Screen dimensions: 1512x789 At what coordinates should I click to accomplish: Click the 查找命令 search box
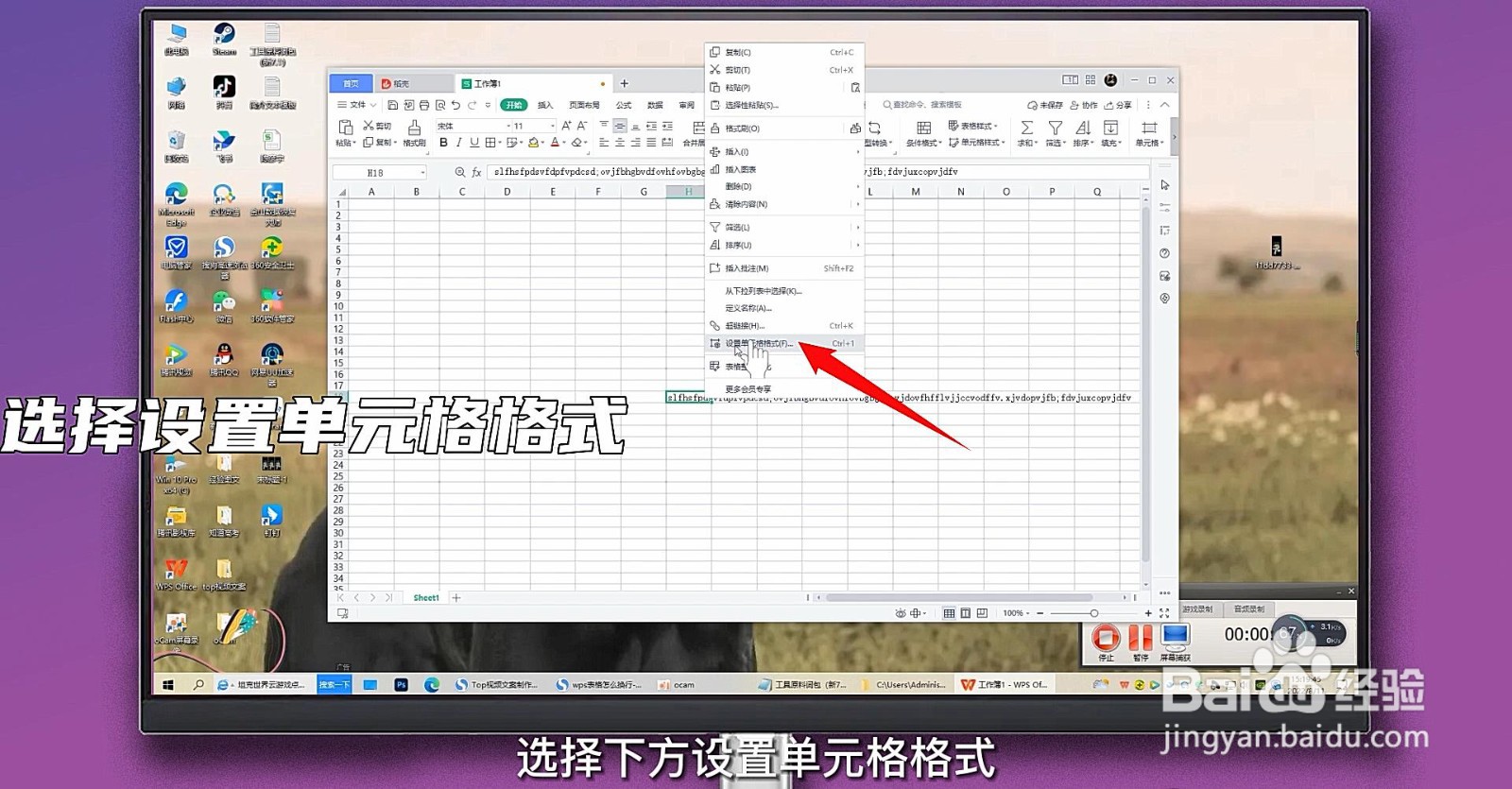click(x=922, y=105)
